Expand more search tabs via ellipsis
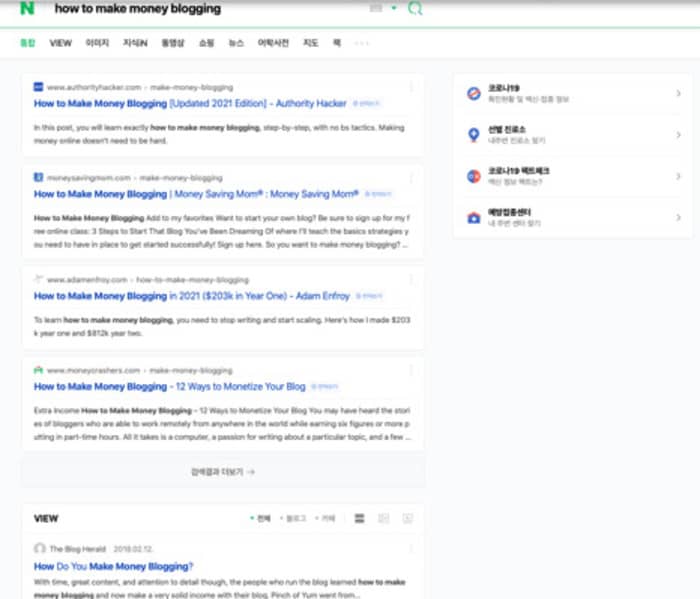Viewport: 700px width, 599px height. pyautogui.click(x=362, y=43)
